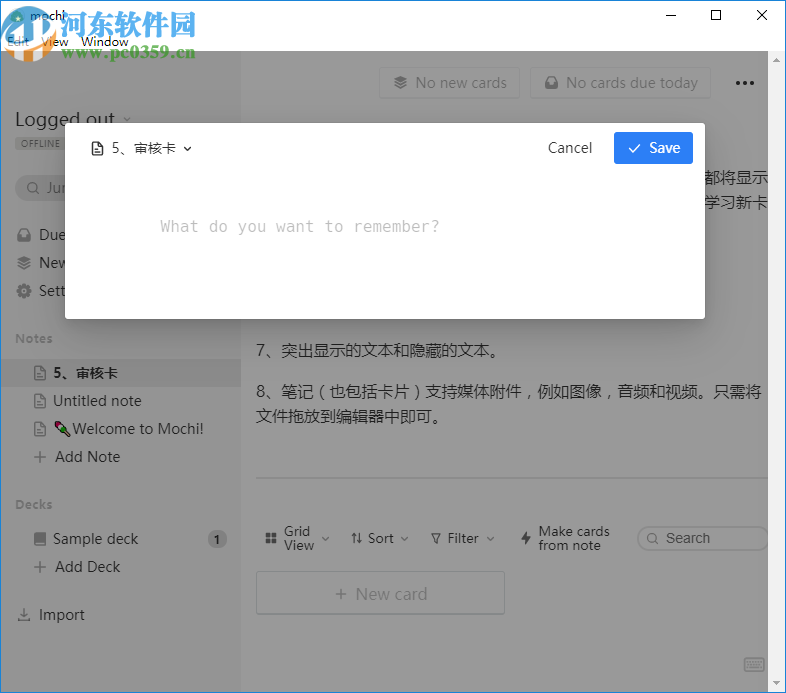Open the Due inbox icon in sidebar

pos(24,235)
